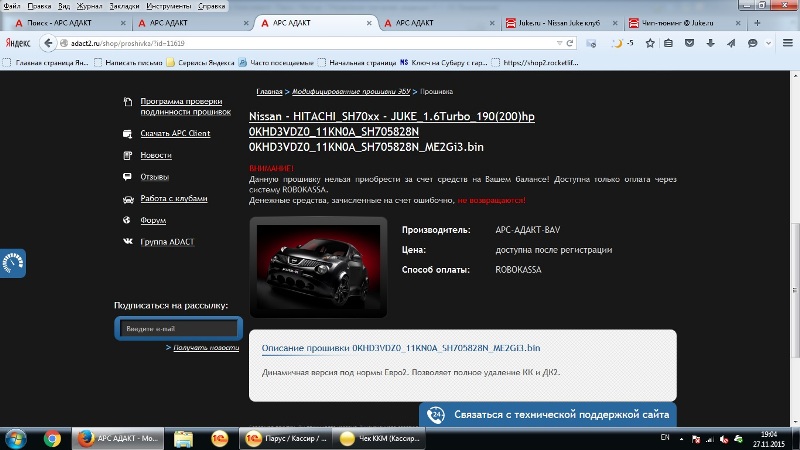The width and height of the screenshot is (800, 450).
Task: Click the 24-hour phone support icon
Action: (436, 415)
